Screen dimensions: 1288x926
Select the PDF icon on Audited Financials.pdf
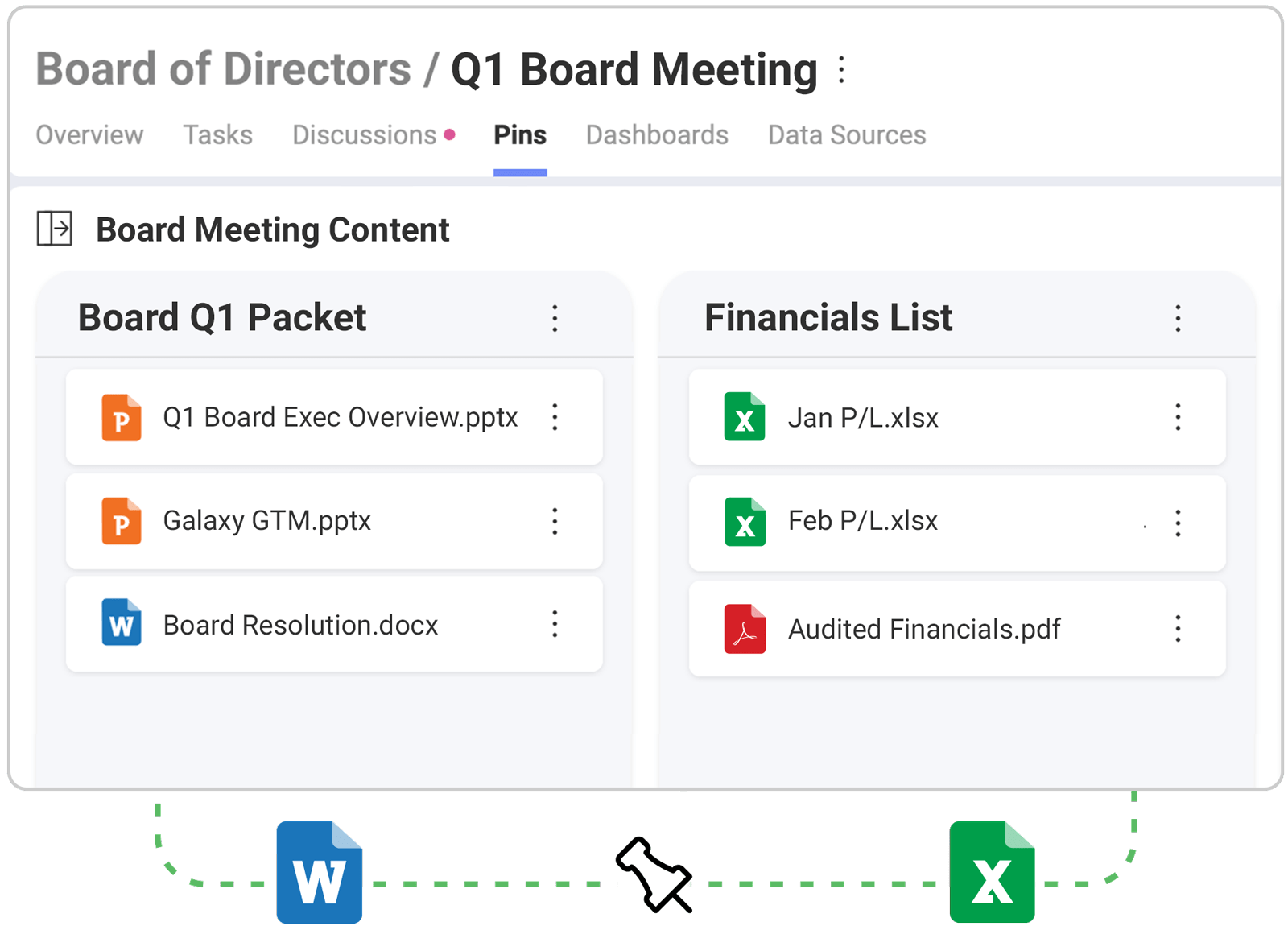point(745,629)
